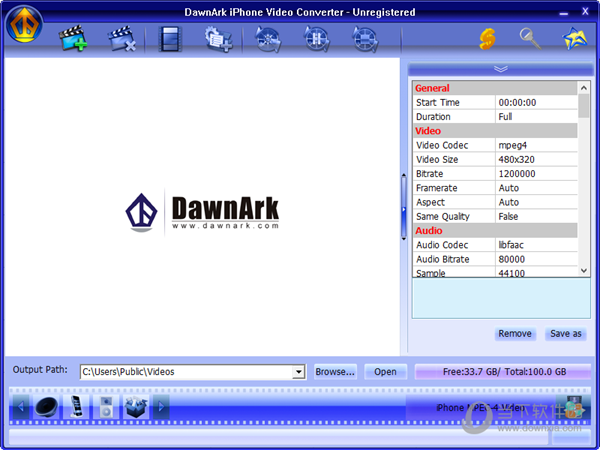Click the key Register icon
This screenshot has width=600, height=450.
point(530,38)
